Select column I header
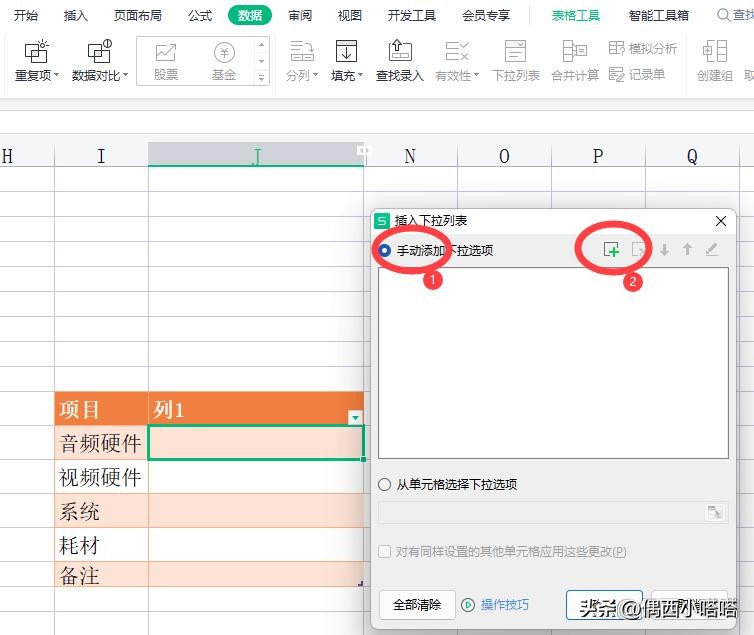The height and width of the screenshot is (635, 754). pos(101,155)
